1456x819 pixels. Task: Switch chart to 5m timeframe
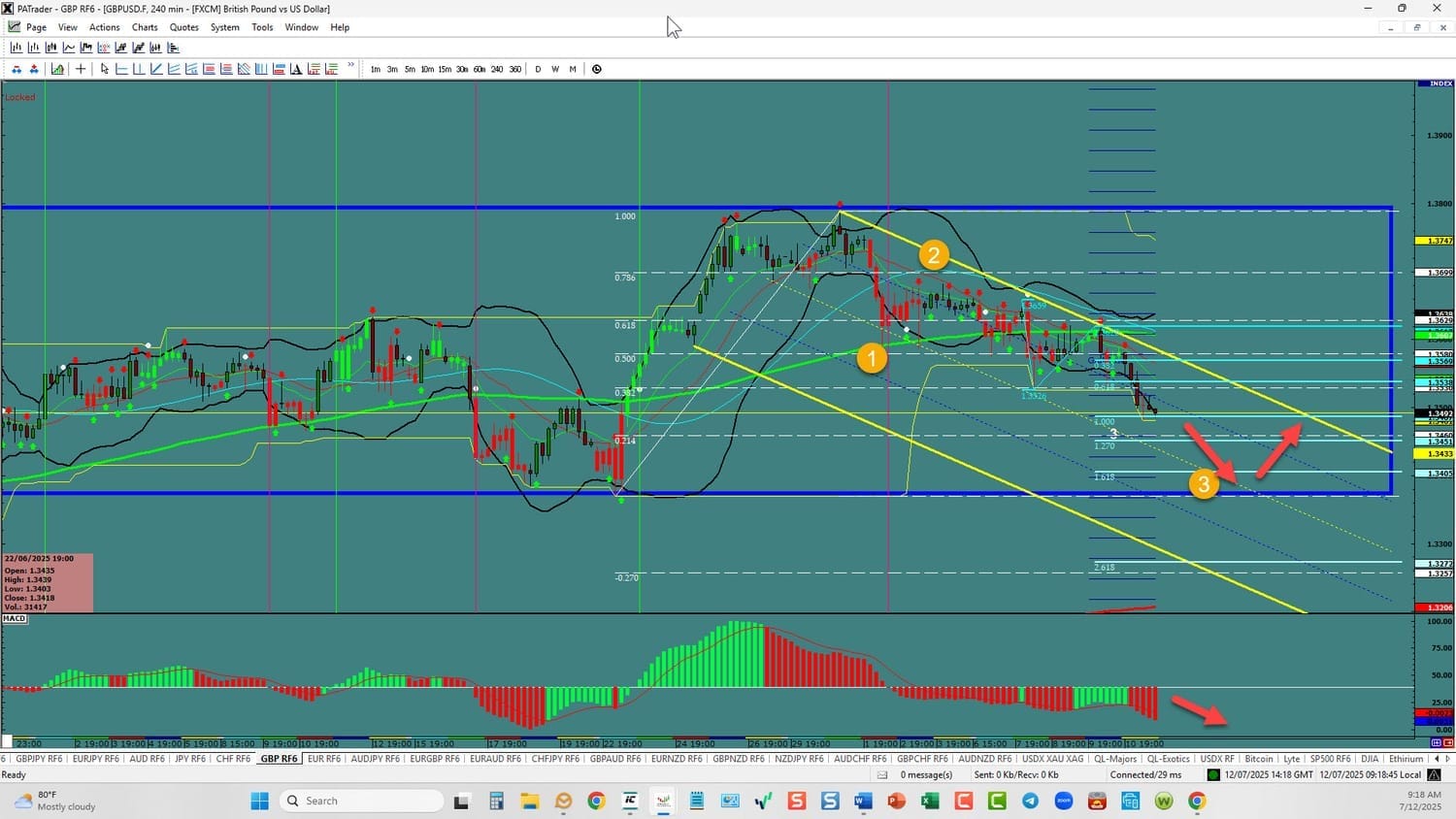click(410, 69)
